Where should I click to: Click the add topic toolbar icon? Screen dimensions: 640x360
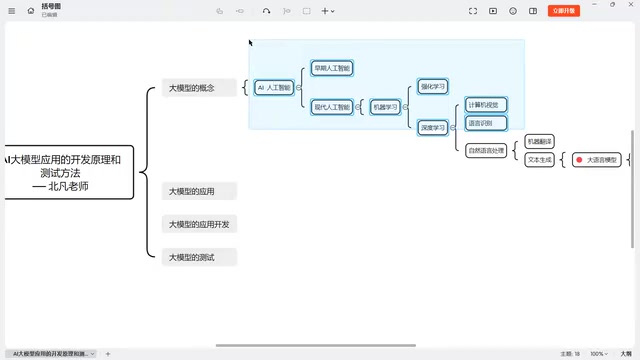(x=220, y=11)
